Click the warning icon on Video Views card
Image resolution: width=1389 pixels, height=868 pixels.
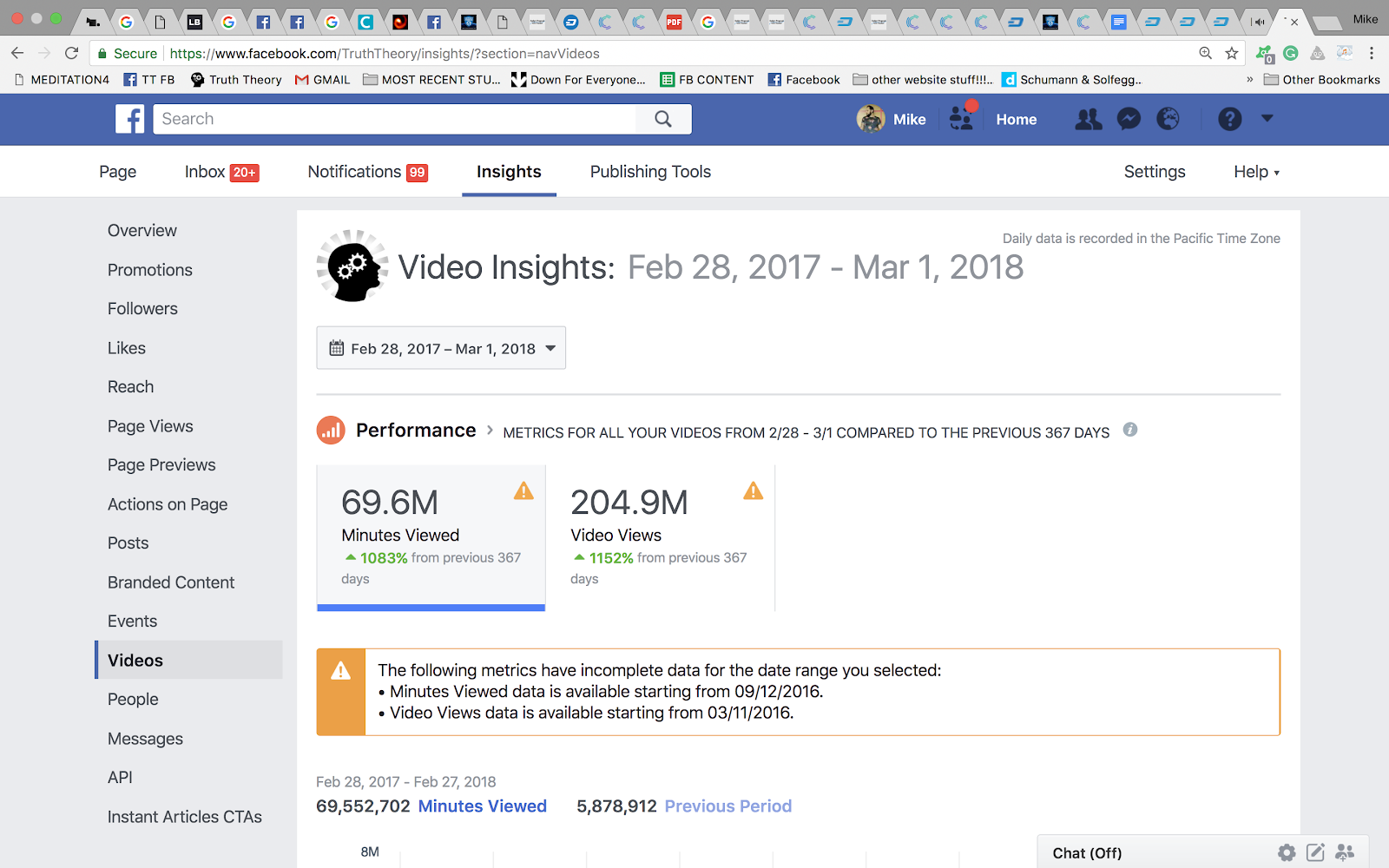pos(754,491)
